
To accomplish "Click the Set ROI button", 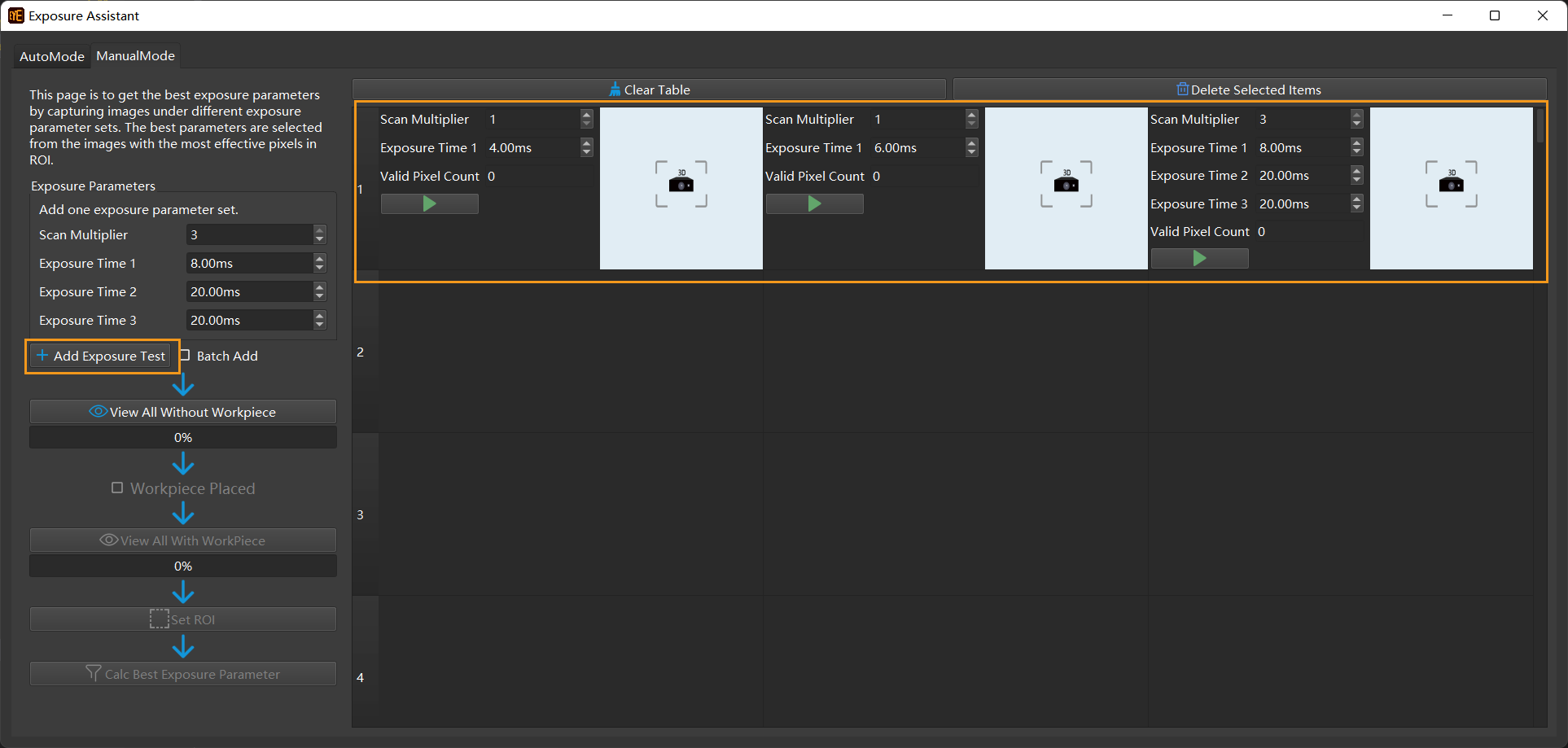I will tap(183, 619).
